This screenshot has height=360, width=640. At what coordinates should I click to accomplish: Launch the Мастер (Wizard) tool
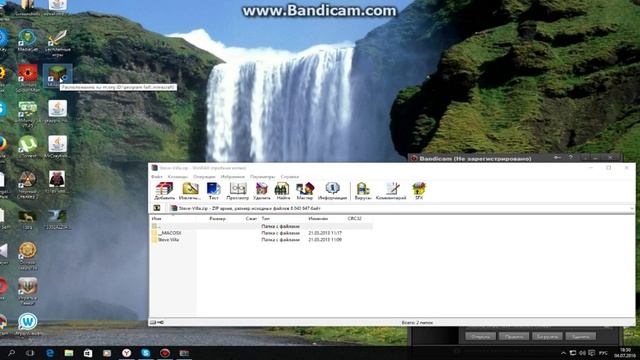[x=304, y=191]
